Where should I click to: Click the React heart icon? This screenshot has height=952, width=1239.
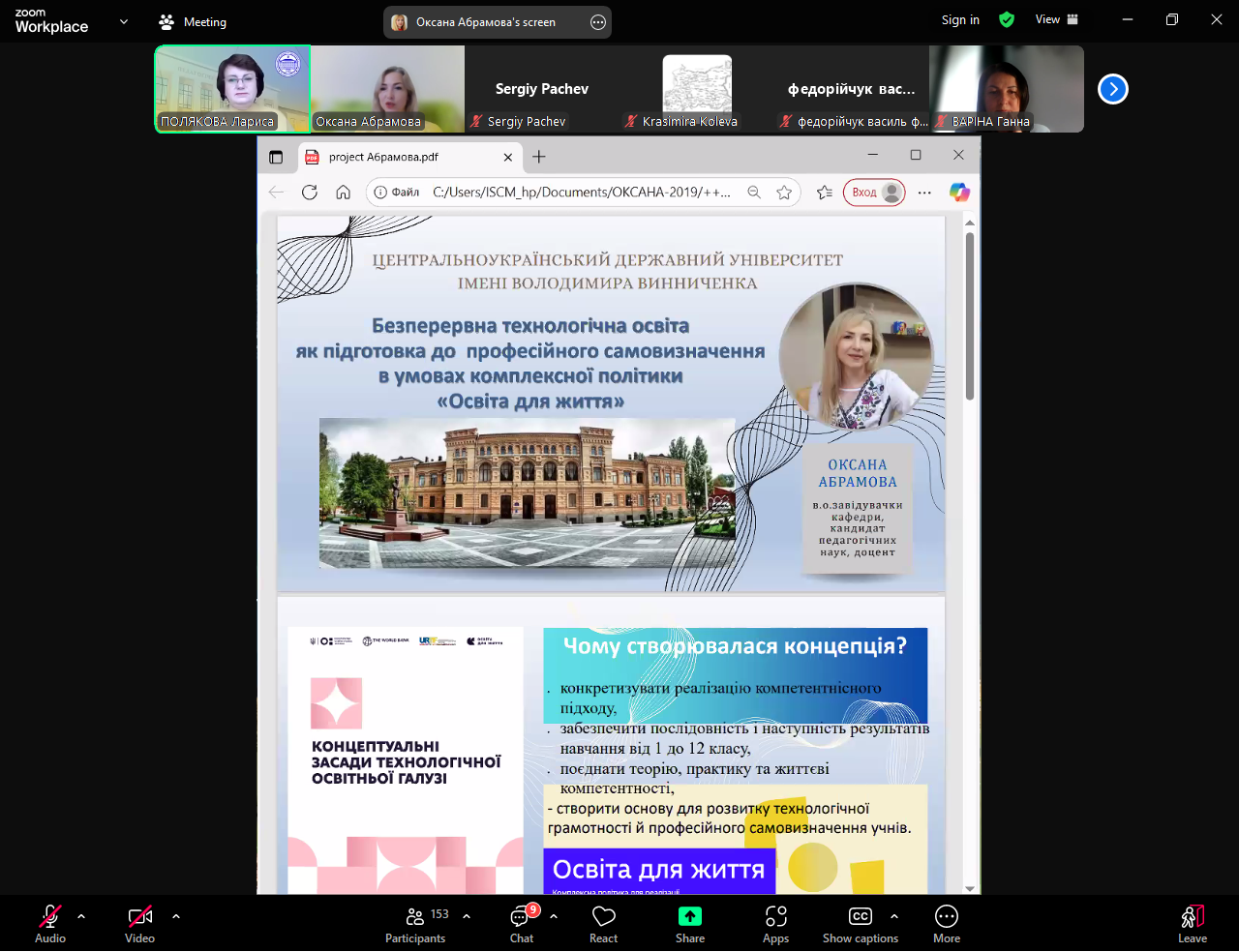[603, 924]
